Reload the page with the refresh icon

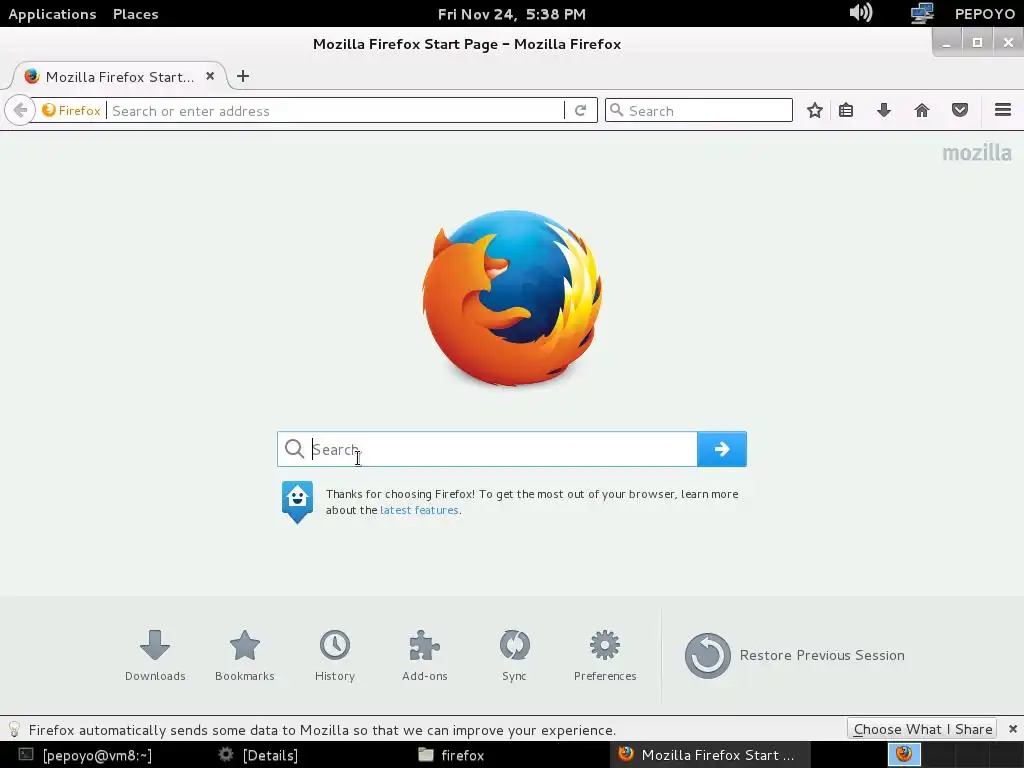[x=580, y=110]
